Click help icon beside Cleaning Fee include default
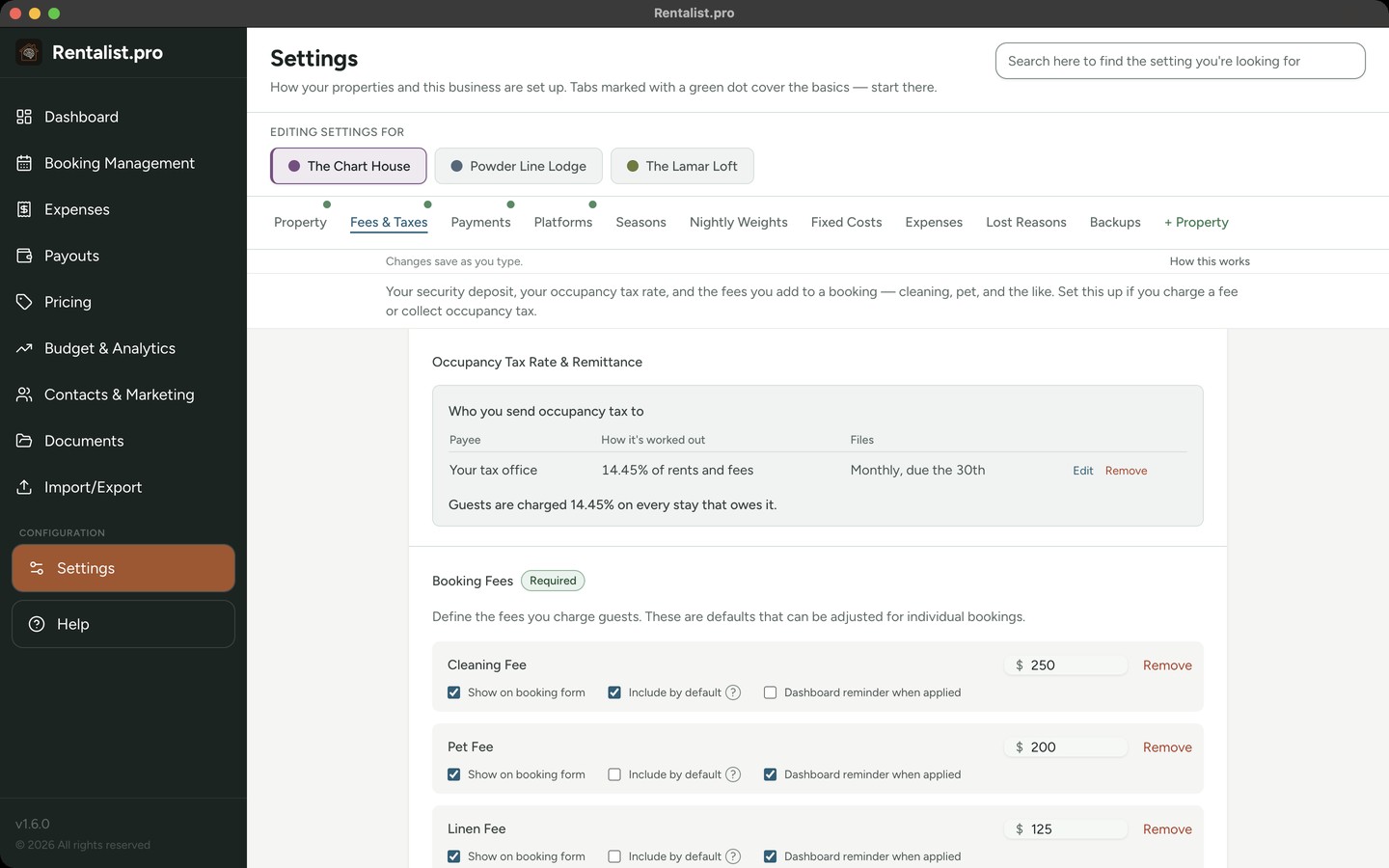 click(x=733, y=692)
